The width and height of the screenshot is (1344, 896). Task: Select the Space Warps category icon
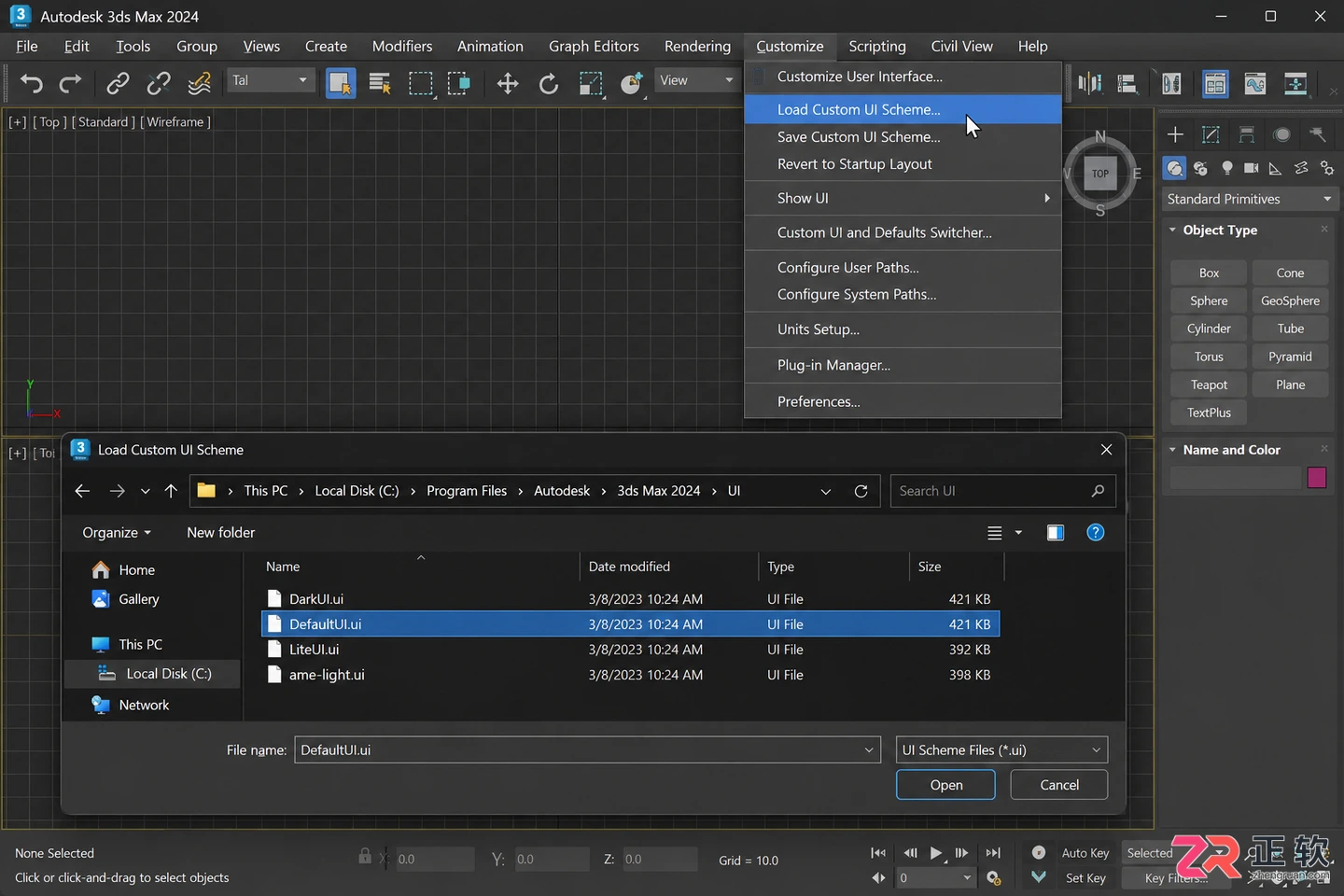pos(1301,168)
